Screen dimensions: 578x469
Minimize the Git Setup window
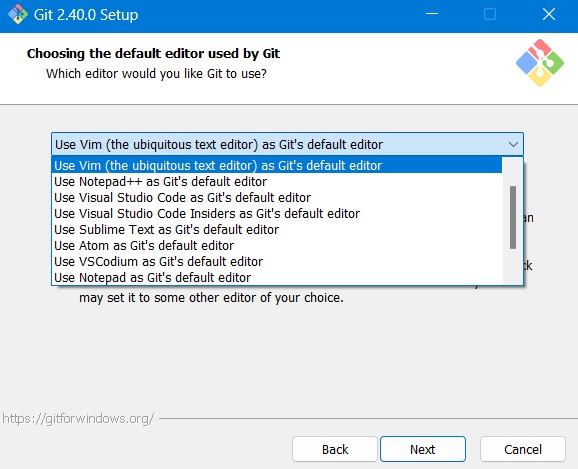[x=432, y=14]
